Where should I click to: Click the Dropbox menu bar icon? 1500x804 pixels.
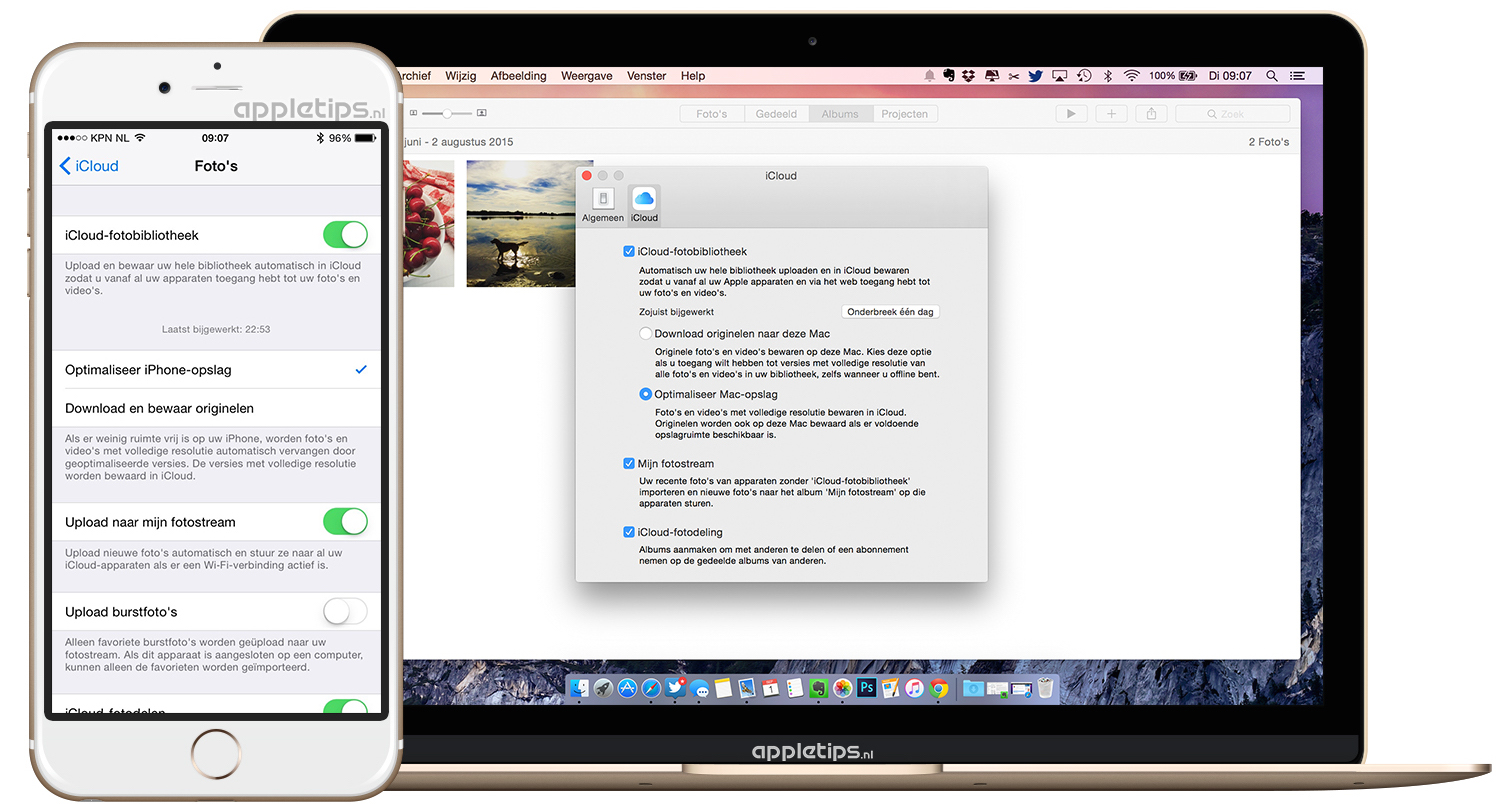968,76
